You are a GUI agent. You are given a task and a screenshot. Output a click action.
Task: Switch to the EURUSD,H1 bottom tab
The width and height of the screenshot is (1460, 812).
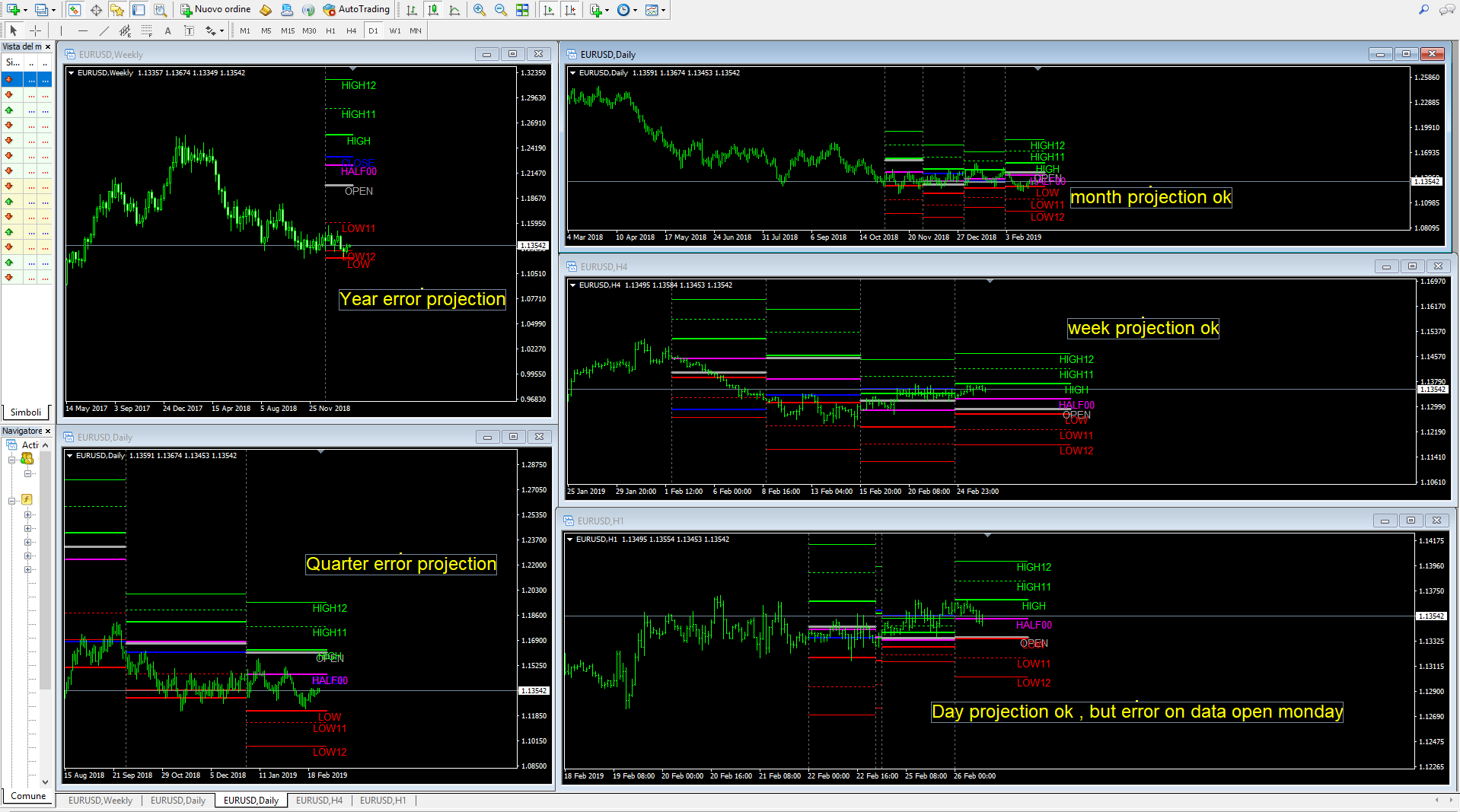[383, 801]
